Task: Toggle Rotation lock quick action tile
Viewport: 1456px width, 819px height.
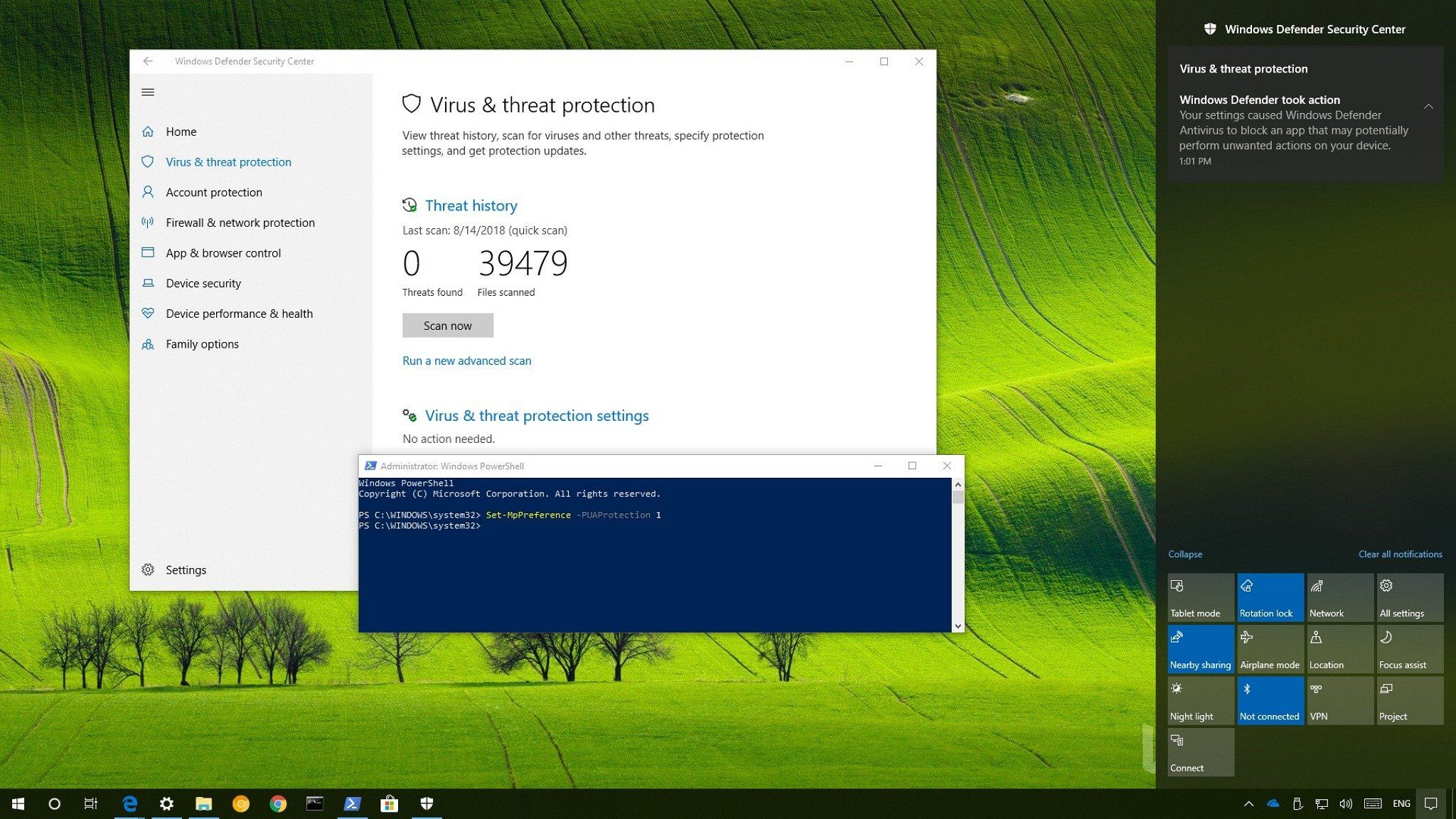Action: (1270, 597)
